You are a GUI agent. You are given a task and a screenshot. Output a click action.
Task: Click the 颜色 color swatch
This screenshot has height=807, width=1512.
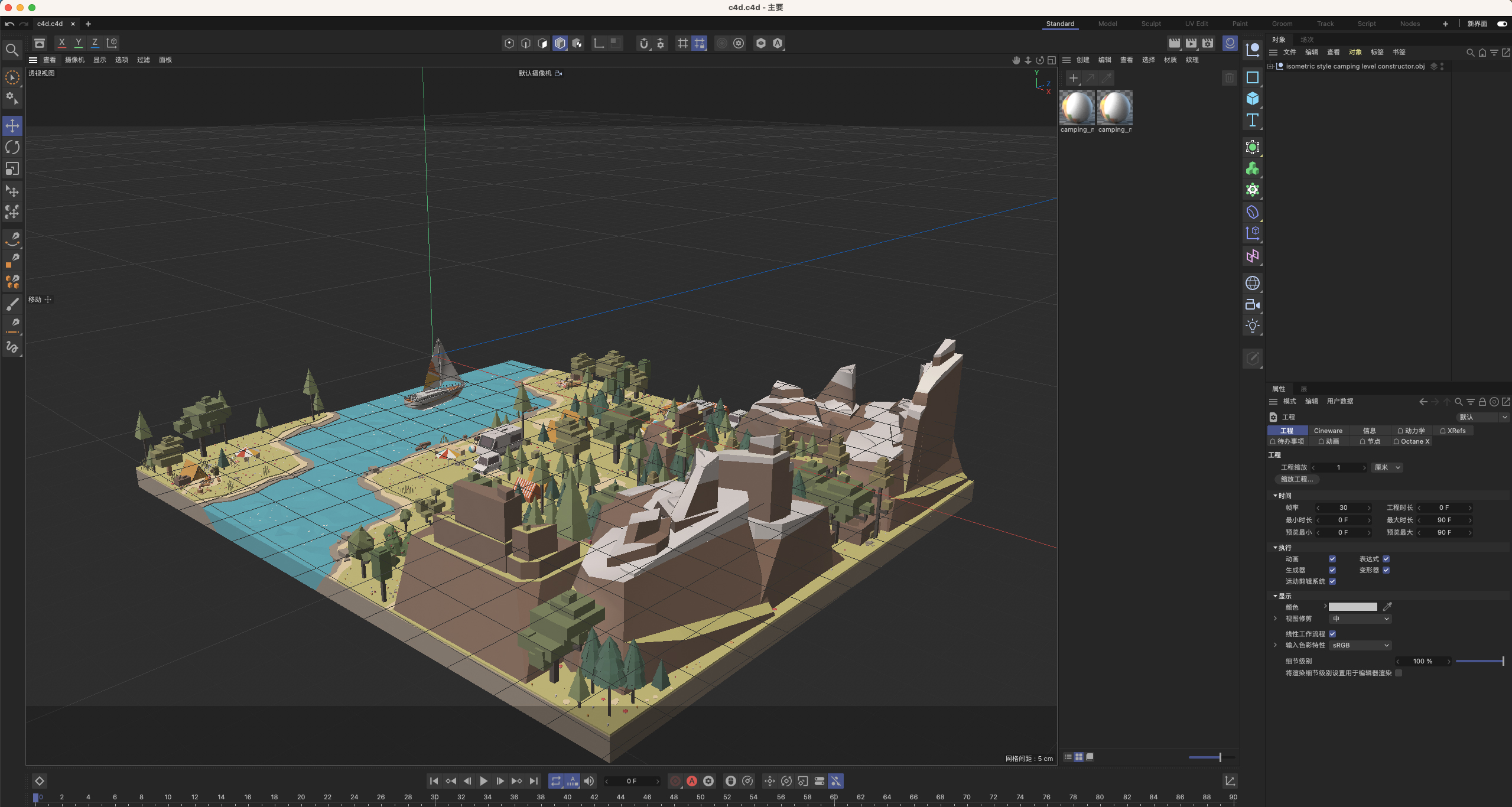1352,607
